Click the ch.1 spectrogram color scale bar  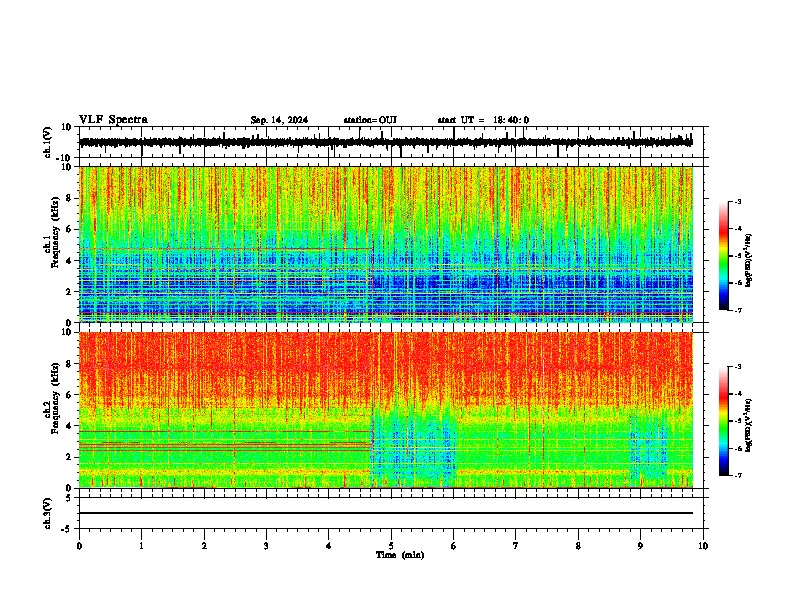pos(724,255)
